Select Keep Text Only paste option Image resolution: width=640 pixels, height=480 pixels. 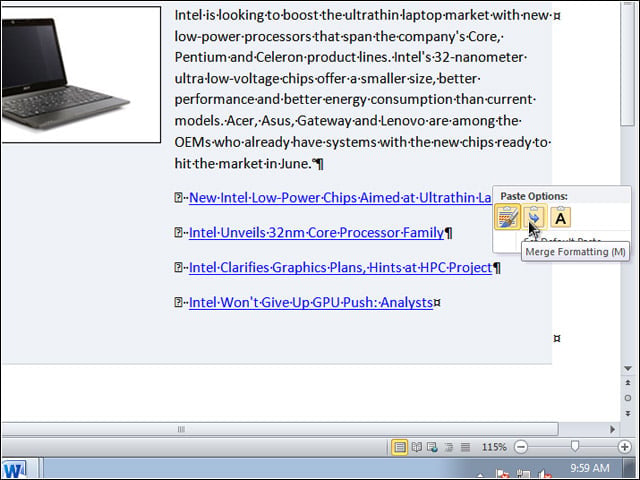(560, 217)
